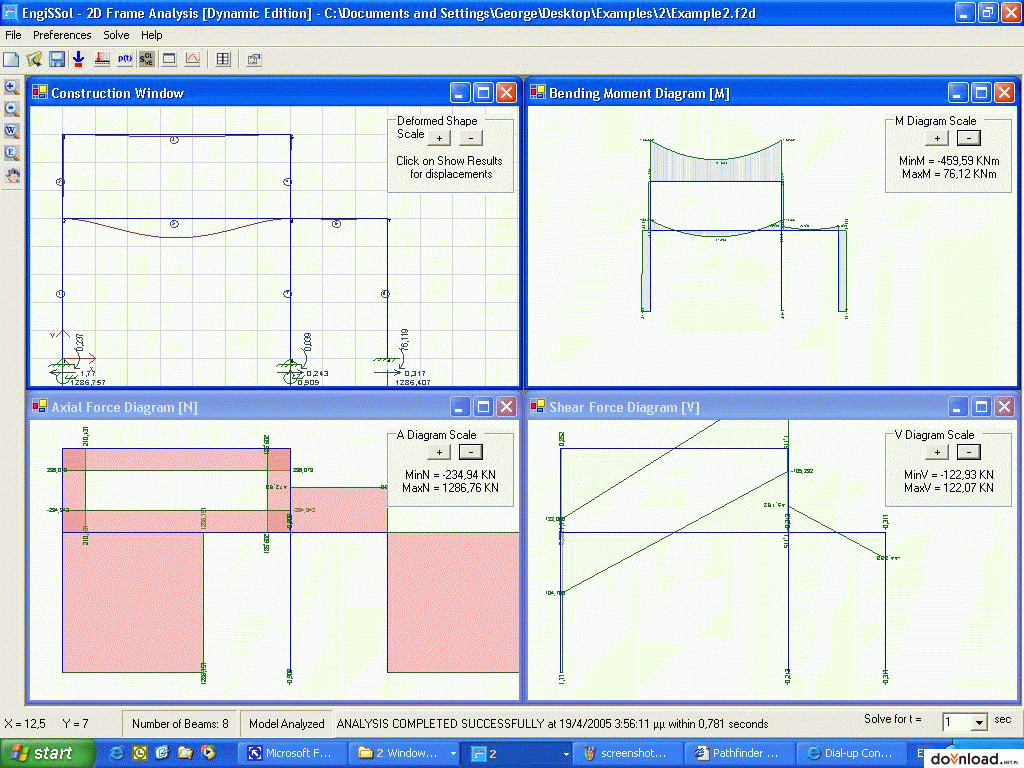The image size is (1024, 768).
Task: Increase the V Diagram Scale with plus
Action: tap(937, 452)
